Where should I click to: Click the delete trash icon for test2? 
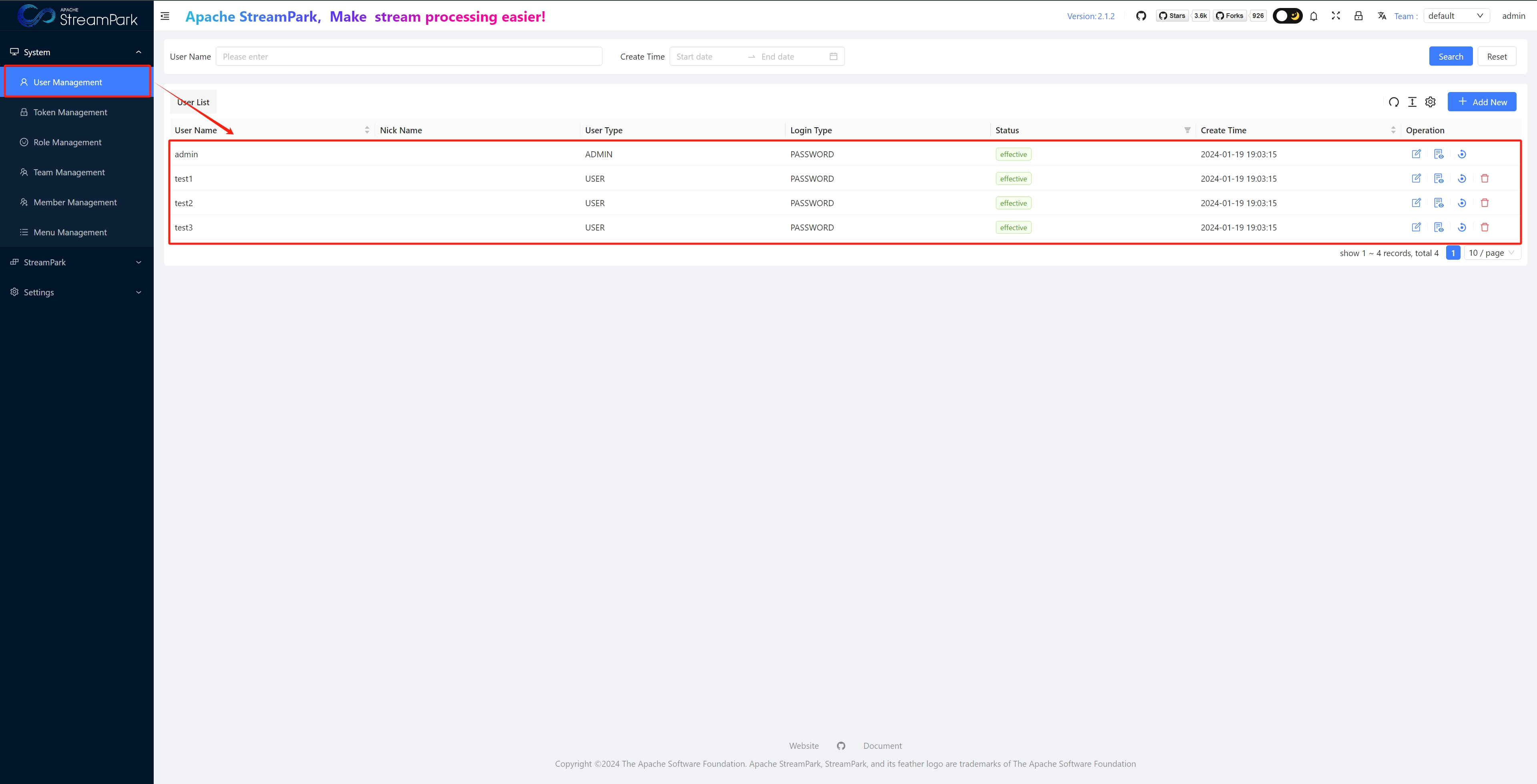click(x=1485, y=203)
